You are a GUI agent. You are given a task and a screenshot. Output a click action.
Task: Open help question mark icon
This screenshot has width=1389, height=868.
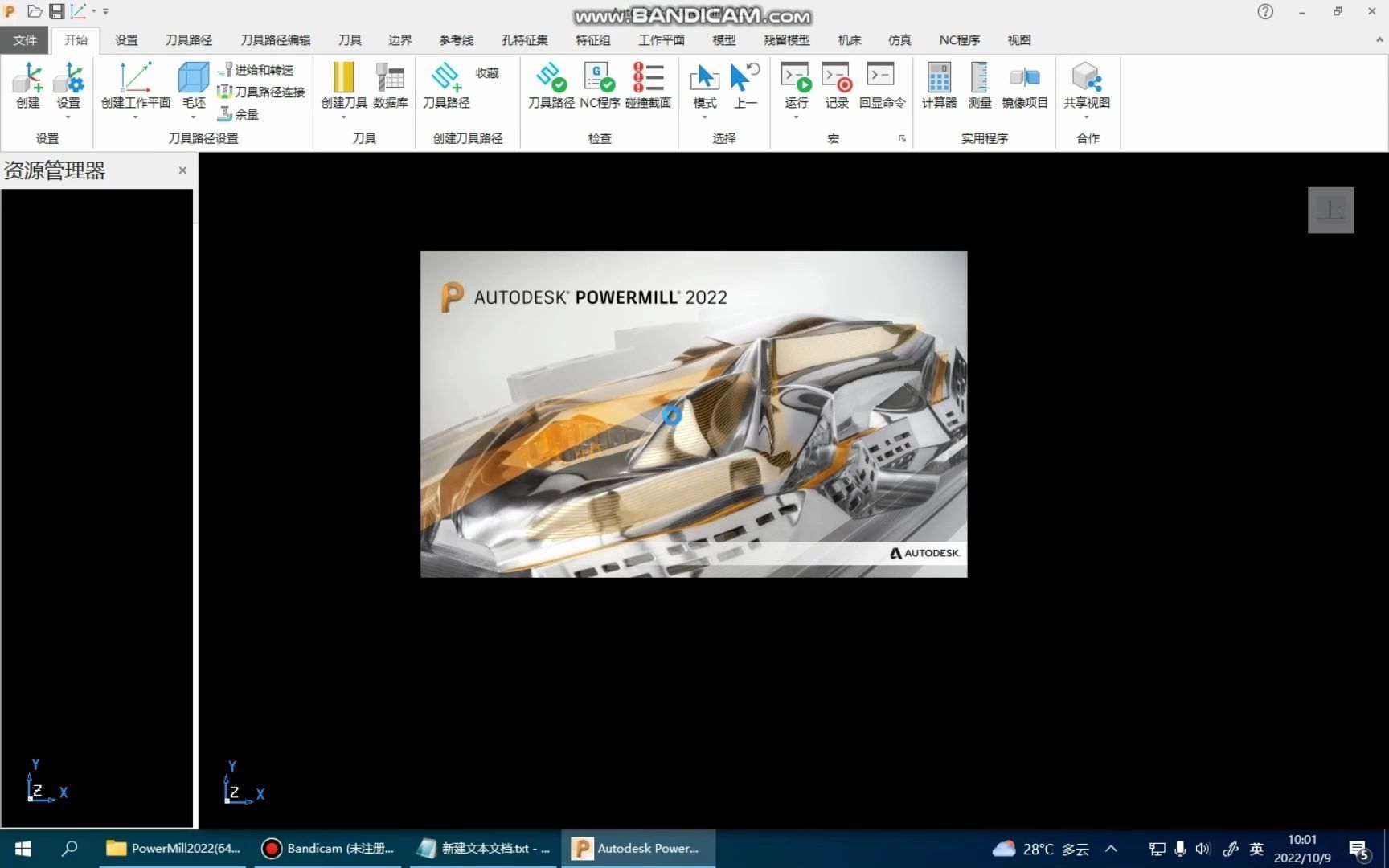click(x=1265, y=11)
